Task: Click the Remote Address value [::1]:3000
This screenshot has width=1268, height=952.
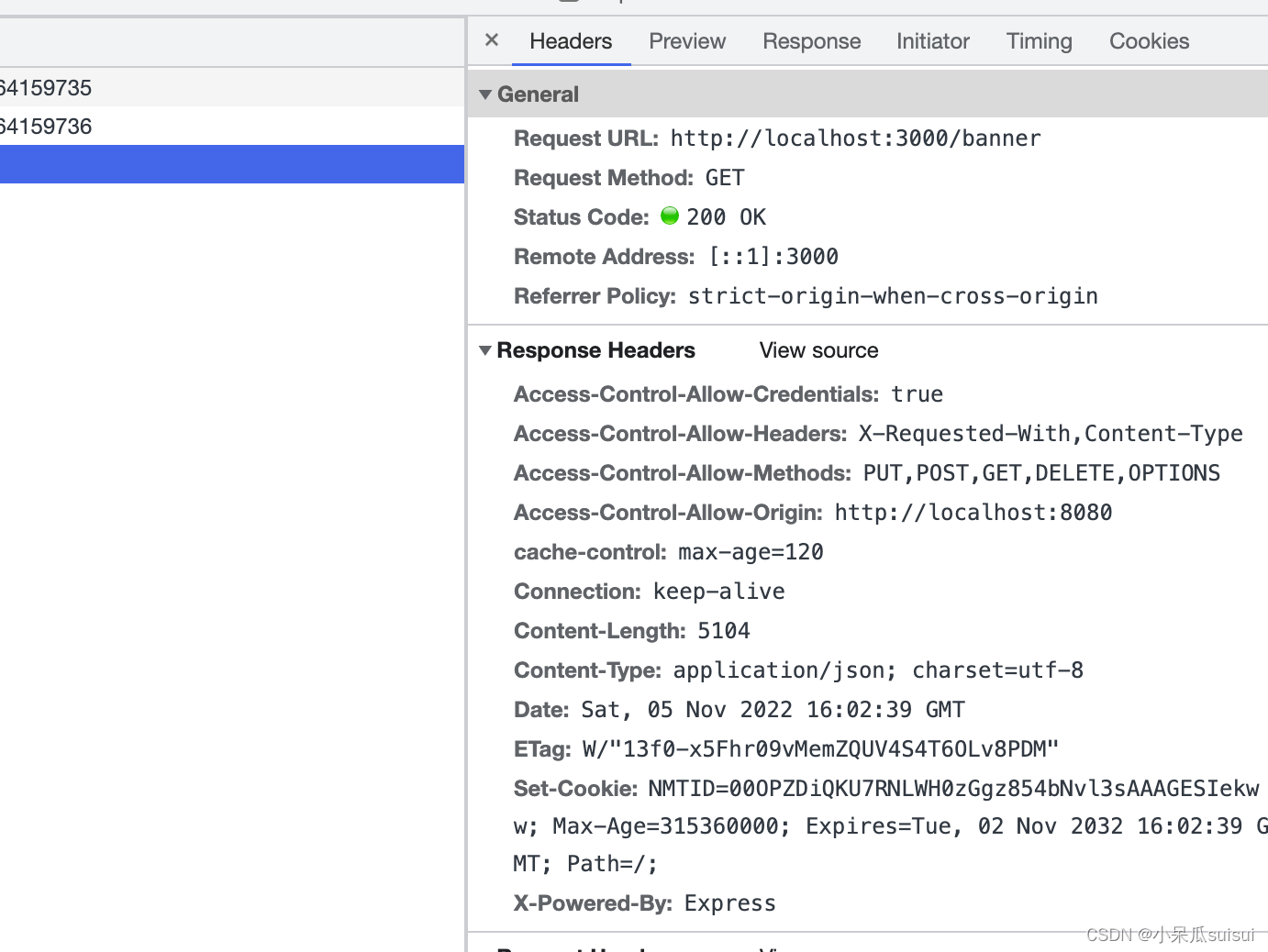Action: pyautogui.click(x=773, y=257)
